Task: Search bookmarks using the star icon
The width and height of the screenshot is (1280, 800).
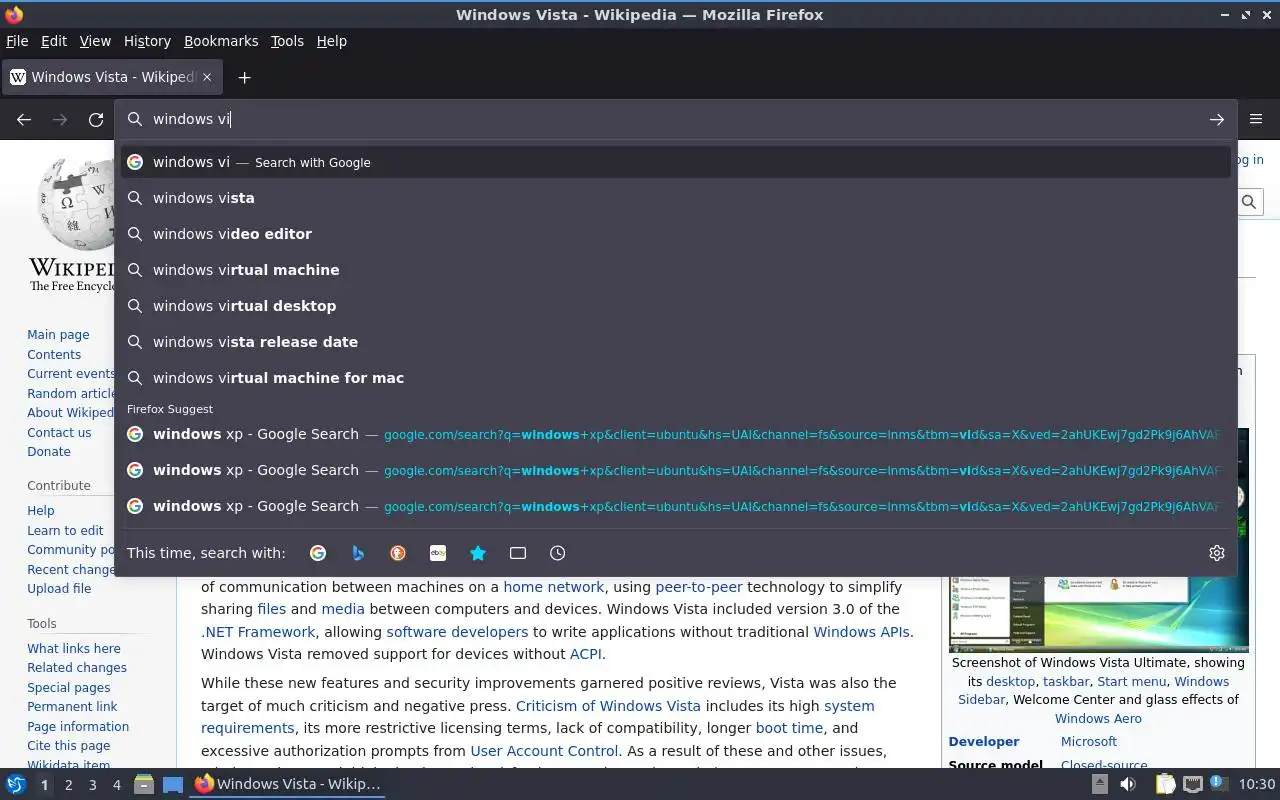Action: pyautogui.click(x=478, y=553)
